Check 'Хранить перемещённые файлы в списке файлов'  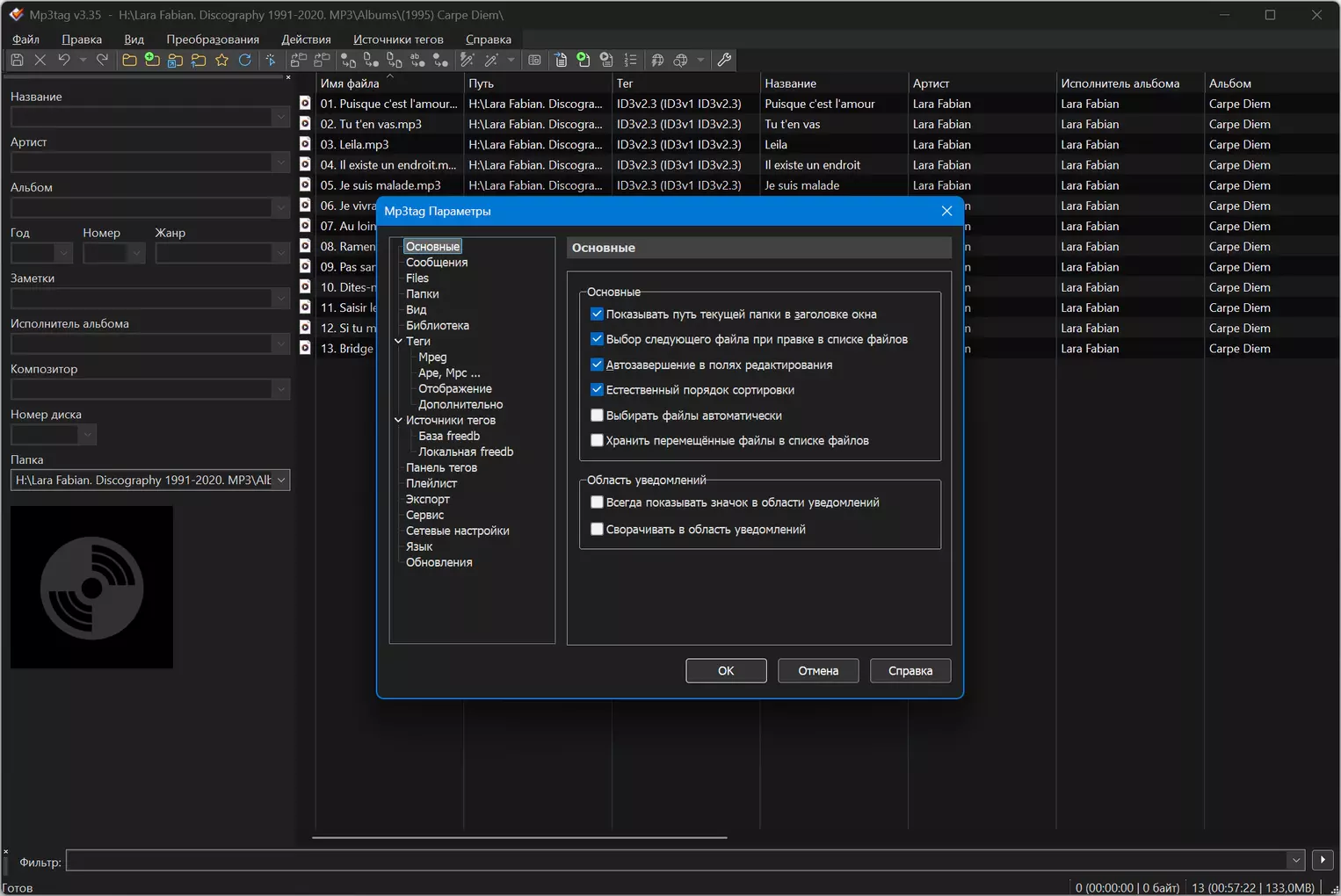[597, 440]
